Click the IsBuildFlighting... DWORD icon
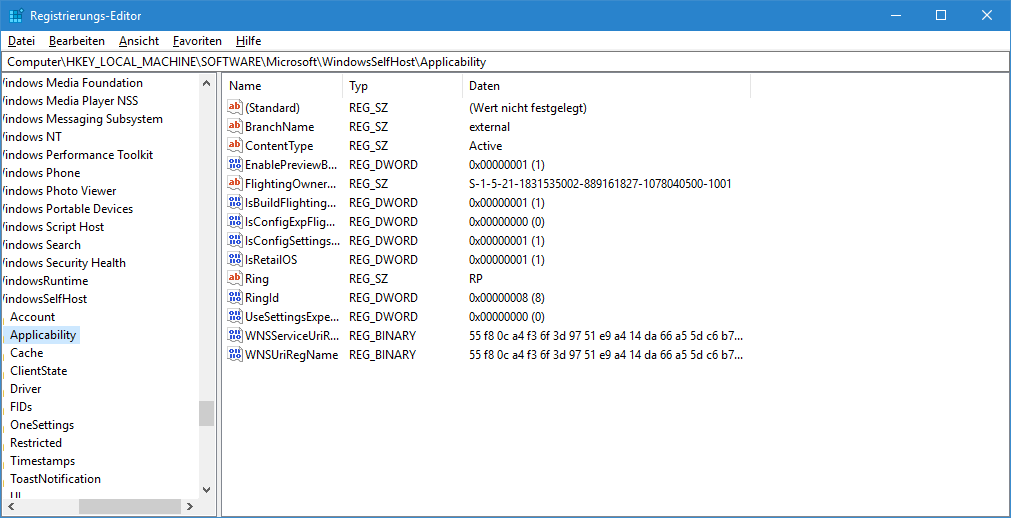Image resolution: width=1011 pixels, height=518 pixels. tap(235, 203)
